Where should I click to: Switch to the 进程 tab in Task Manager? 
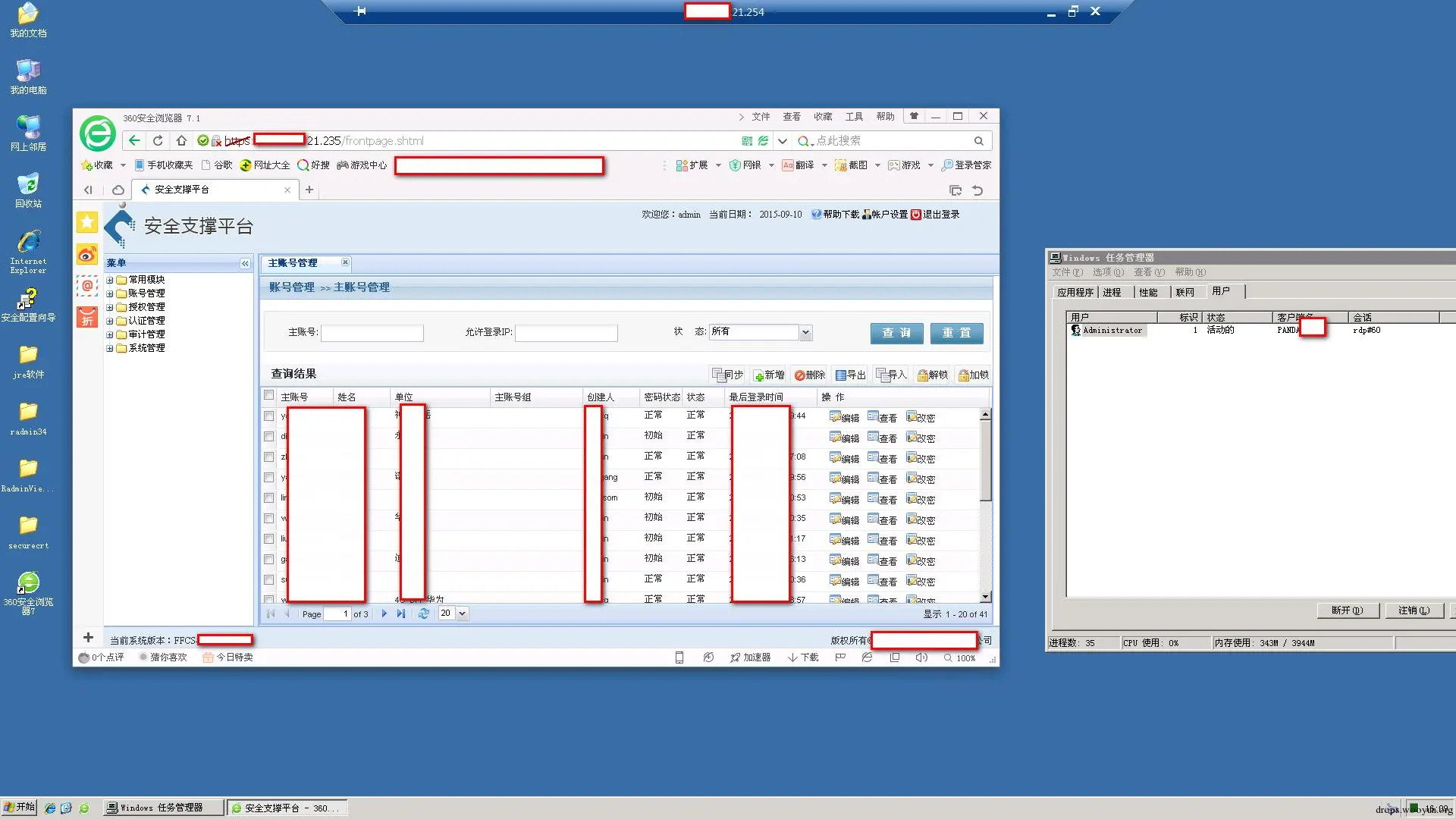(1112, 293)
